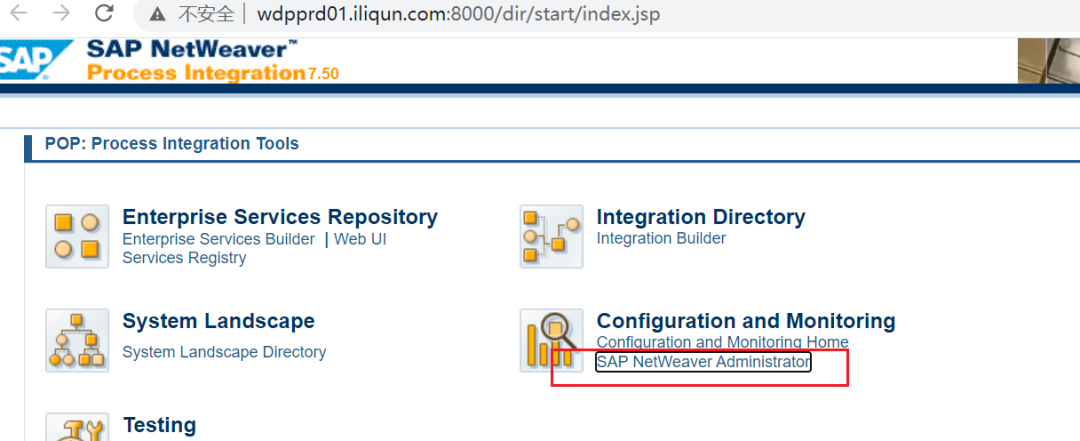Click the POP: Process Integration Tools title
The image size is (1080, 441).
[172, 143]
